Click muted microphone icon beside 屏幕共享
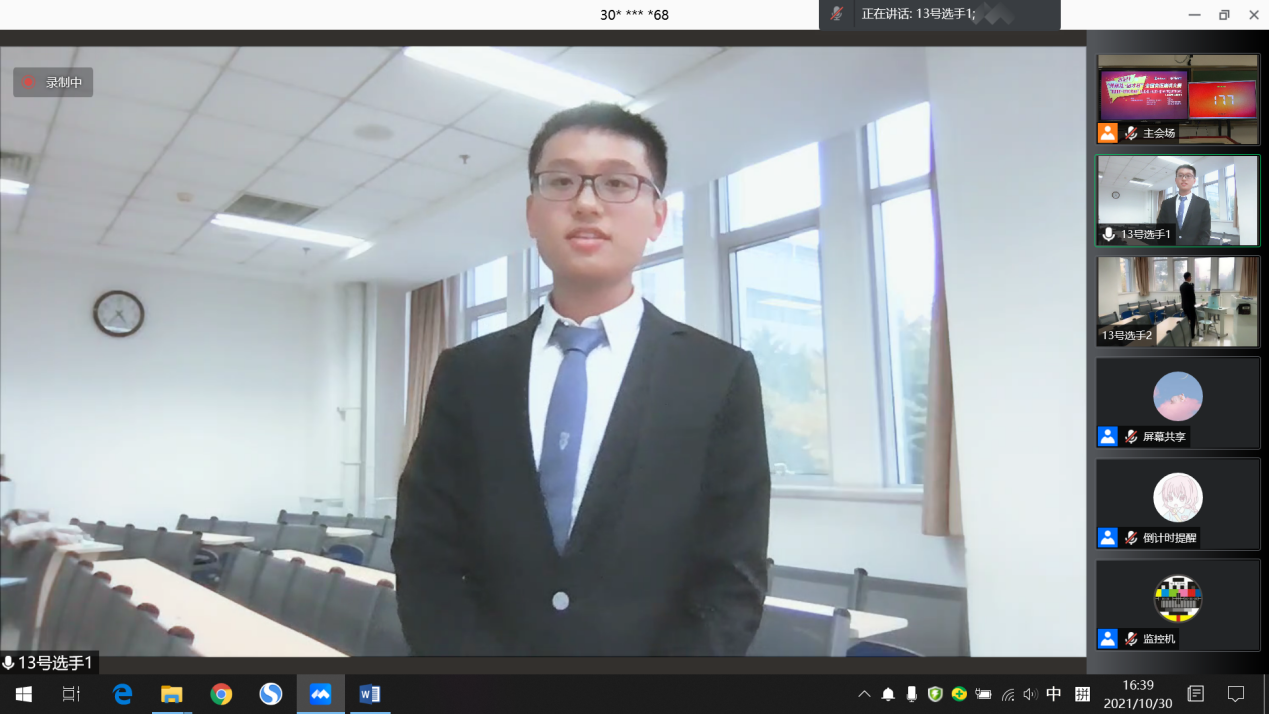The height and width of the screenshot is (714, 1269). [x=1131, y=437]
